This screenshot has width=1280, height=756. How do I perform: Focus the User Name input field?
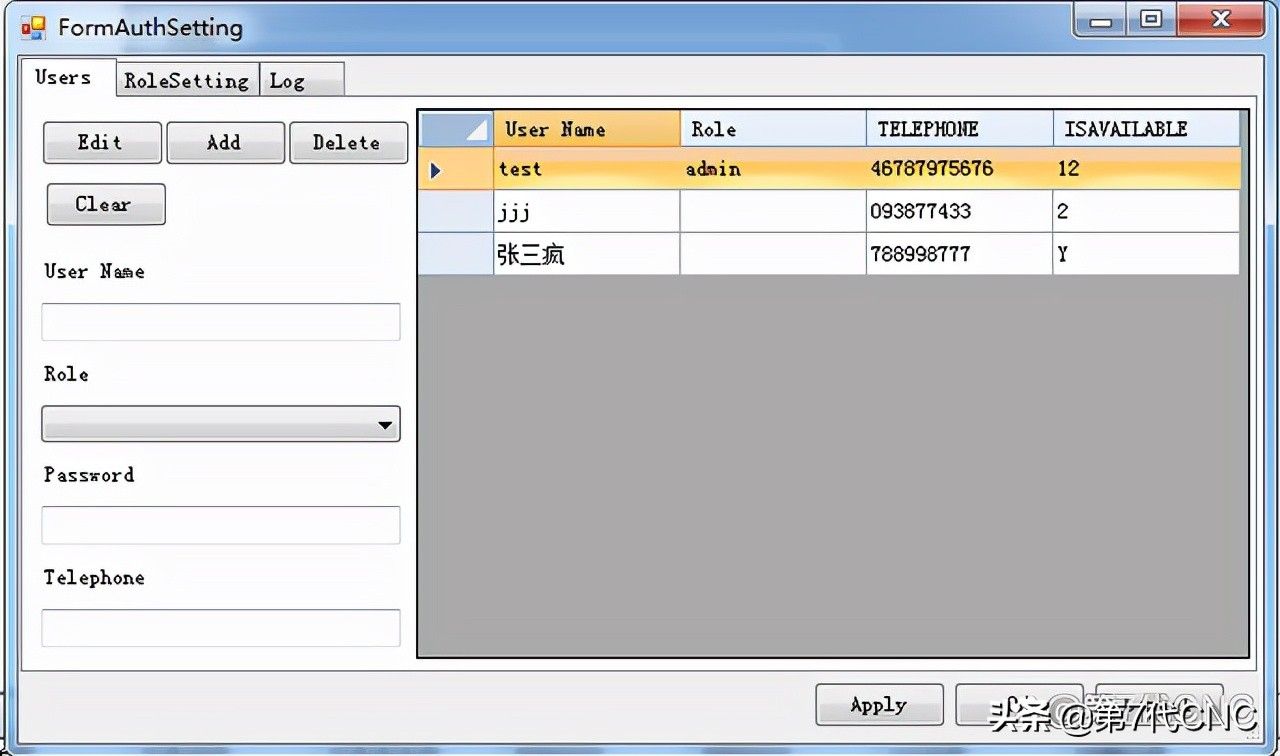[221, 322]
